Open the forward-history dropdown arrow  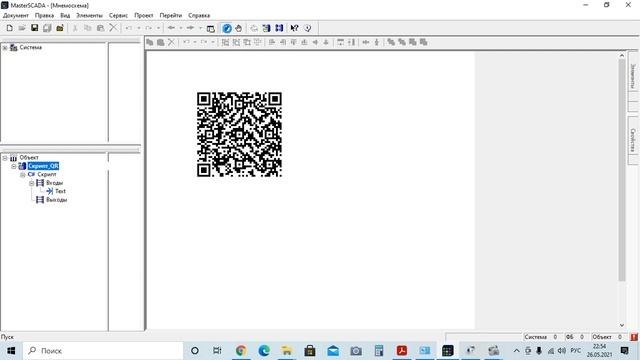click(200, 28)
